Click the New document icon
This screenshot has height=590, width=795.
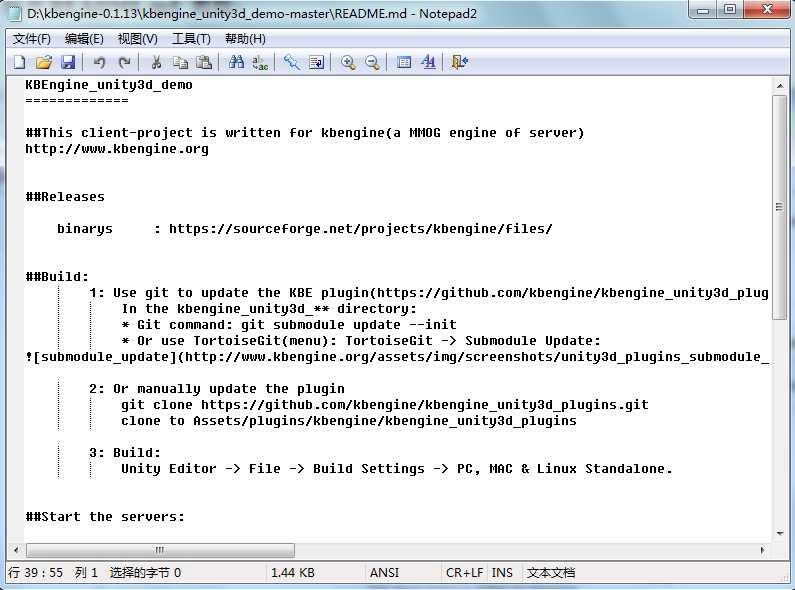19,62
